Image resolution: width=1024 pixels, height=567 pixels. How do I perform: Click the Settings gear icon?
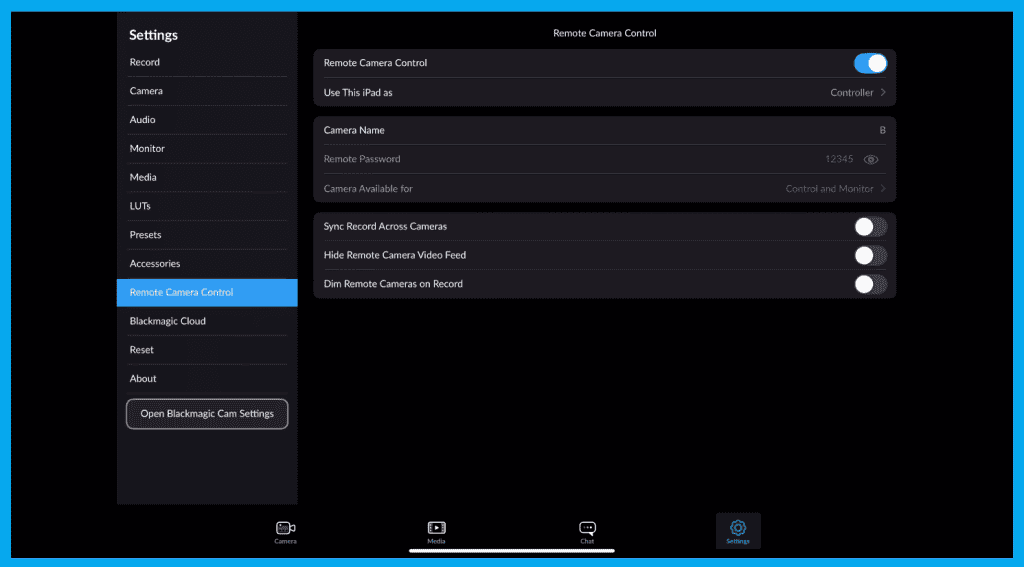tap(738, 528)
